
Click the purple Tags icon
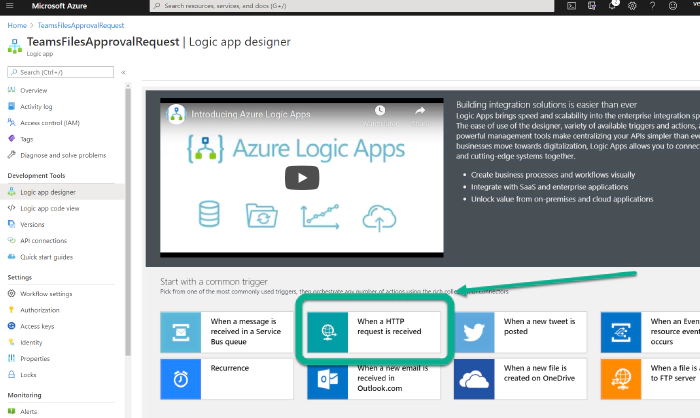point(12,138)
